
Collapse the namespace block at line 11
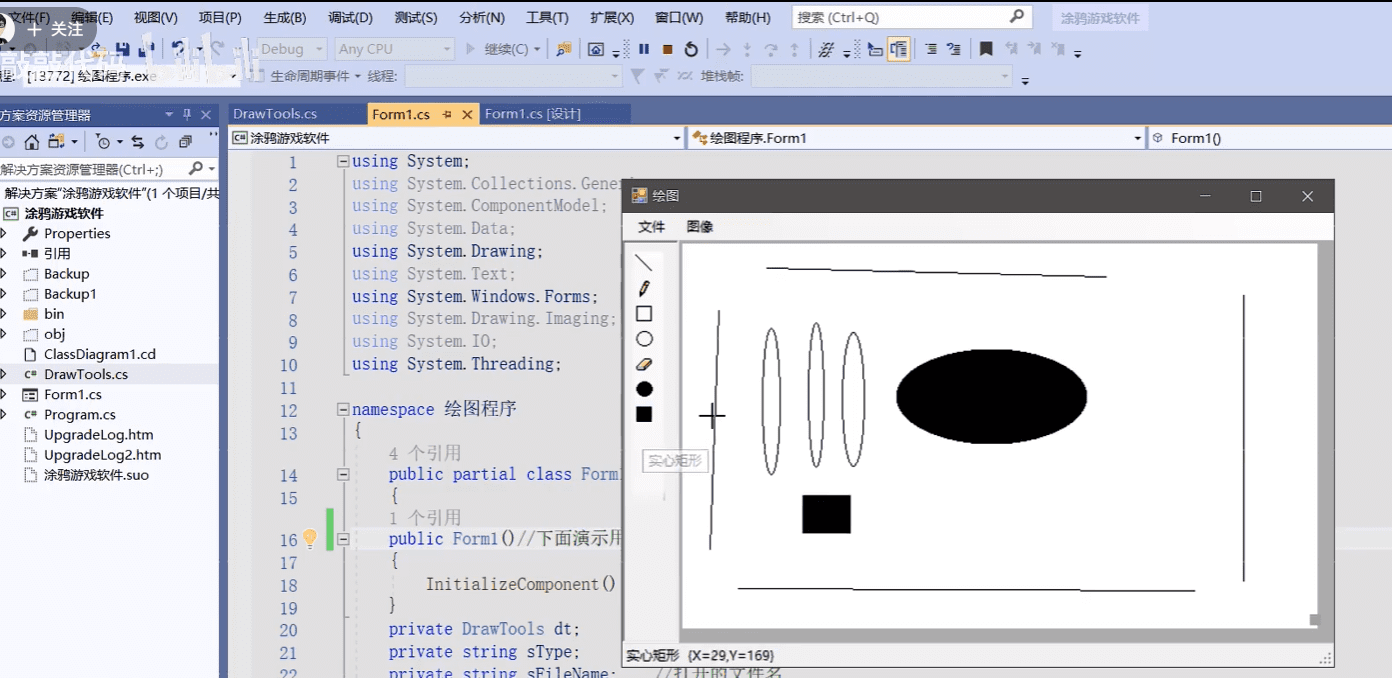tap(343, 410)
